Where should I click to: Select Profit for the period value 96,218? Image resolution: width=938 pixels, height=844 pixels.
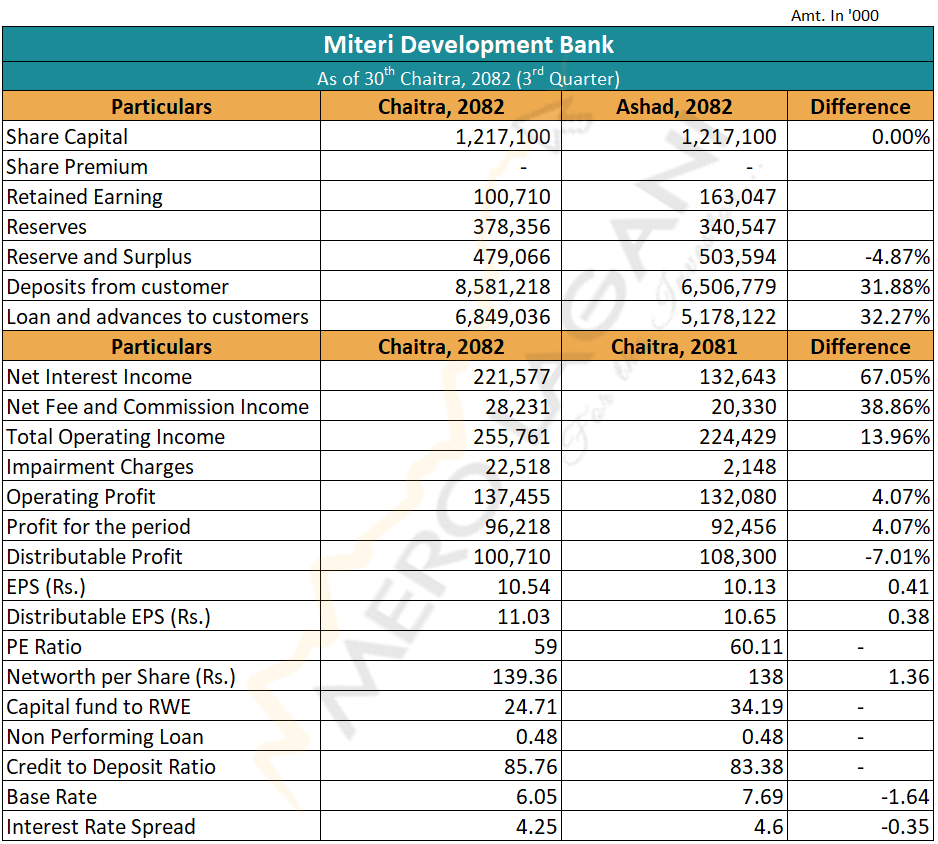[516, 527]
